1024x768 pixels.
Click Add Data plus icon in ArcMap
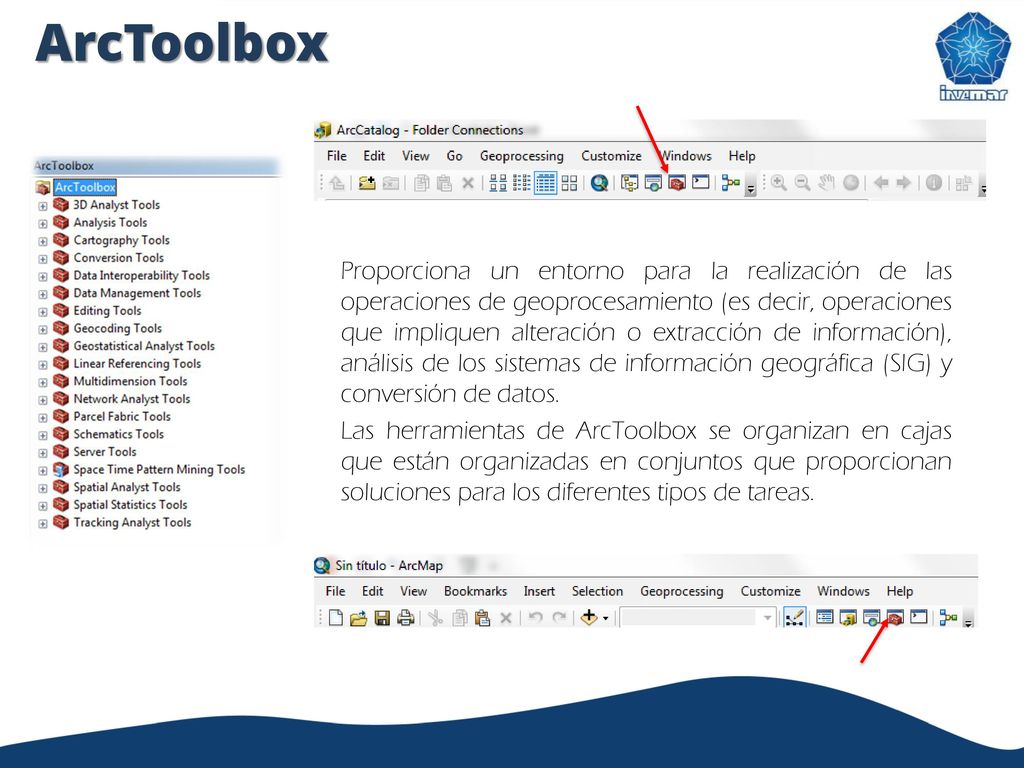(589, 616)
